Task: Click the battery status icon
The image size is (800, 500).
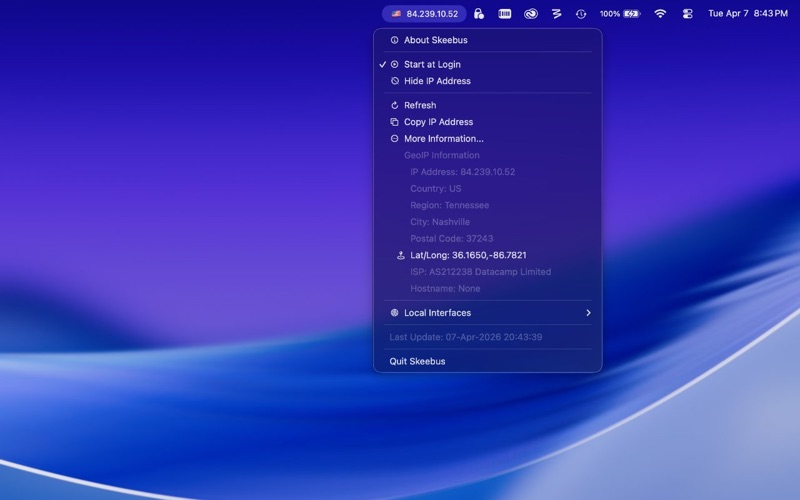Action: [632, 14]
